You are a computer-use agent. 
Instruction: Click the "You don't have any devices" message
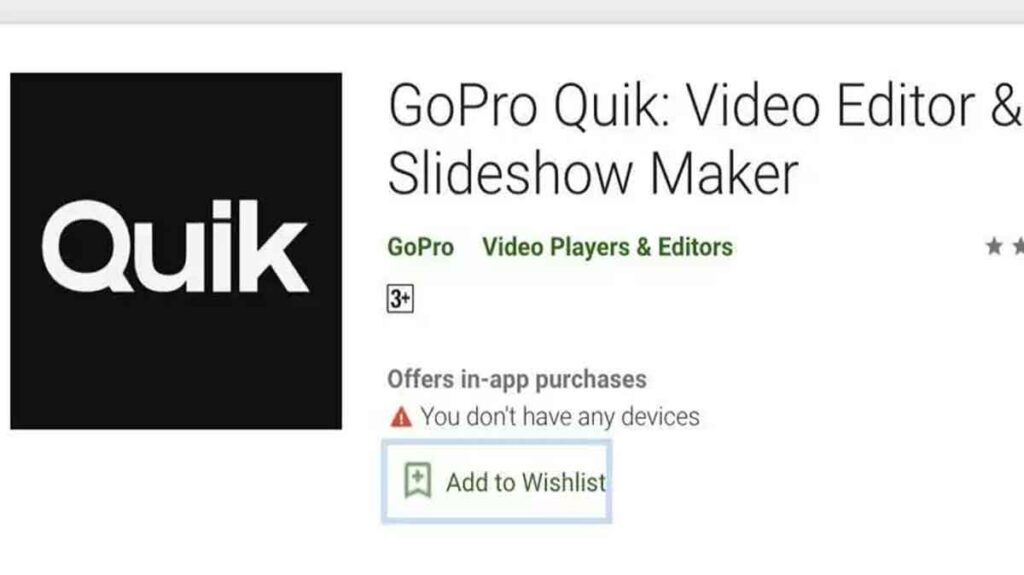tap(560, 416)
